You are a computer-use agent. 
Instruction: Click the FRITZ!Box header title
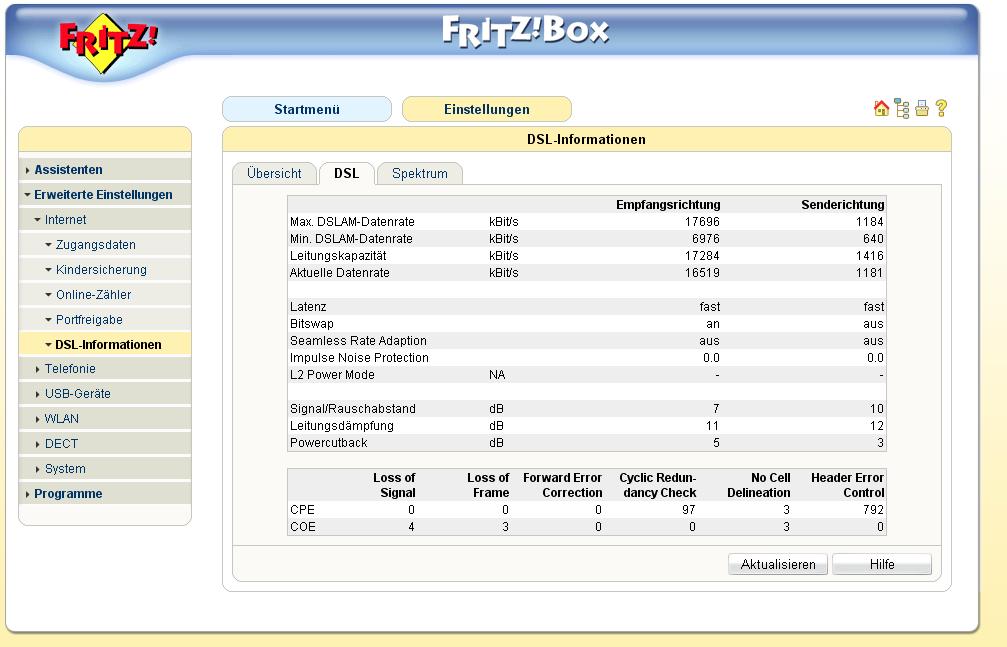tap(525, 31)
